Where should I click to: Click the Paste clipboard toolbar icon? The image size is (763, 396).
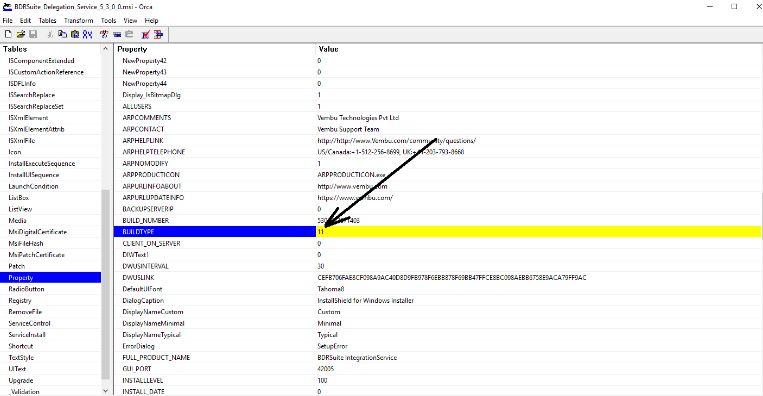(x=75, y=34)
